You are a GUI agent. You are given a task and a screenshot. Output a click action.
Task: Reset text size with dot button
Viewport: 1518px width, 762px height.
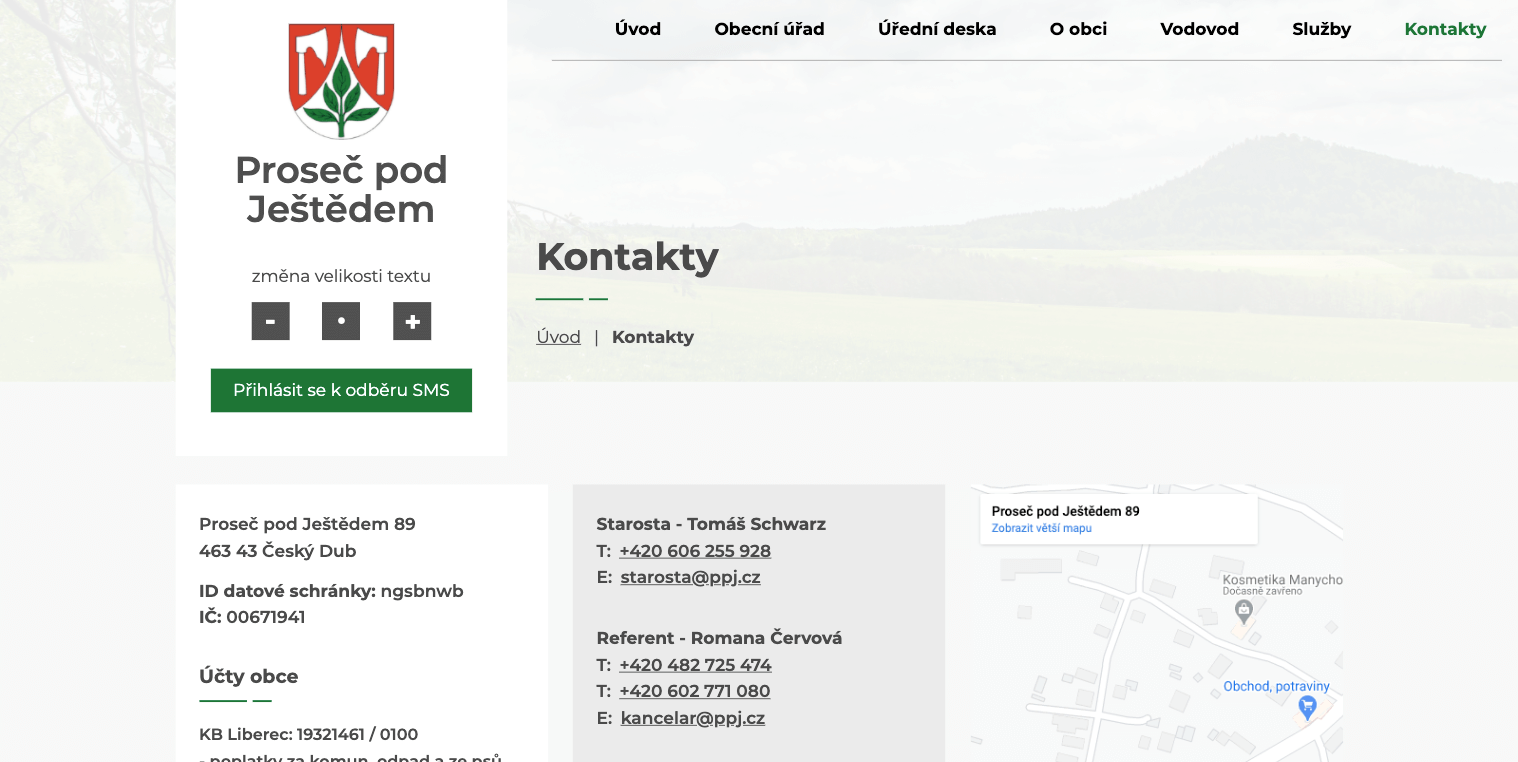tap(341, 321)
